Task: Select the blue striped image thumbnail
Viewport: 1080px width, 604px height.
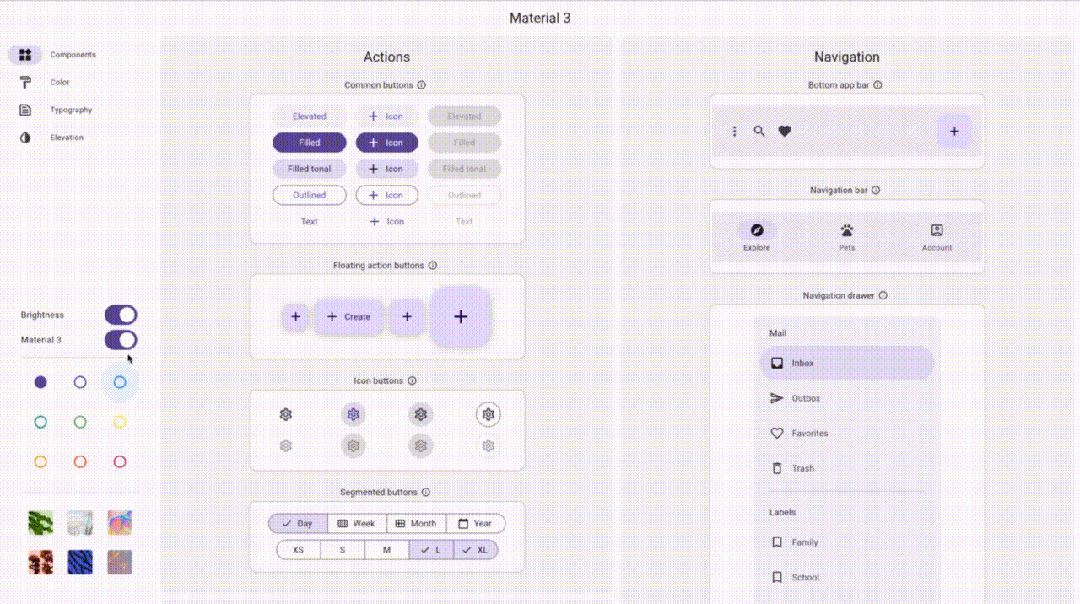Action: pos(80,562)
